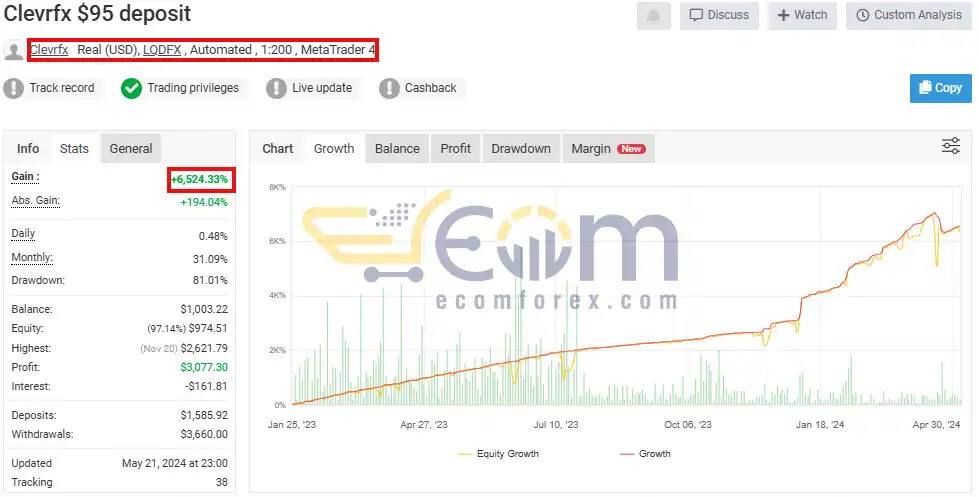Switch to the Stats tab
This screenshot has width=979, height=497.
[74, 149]
